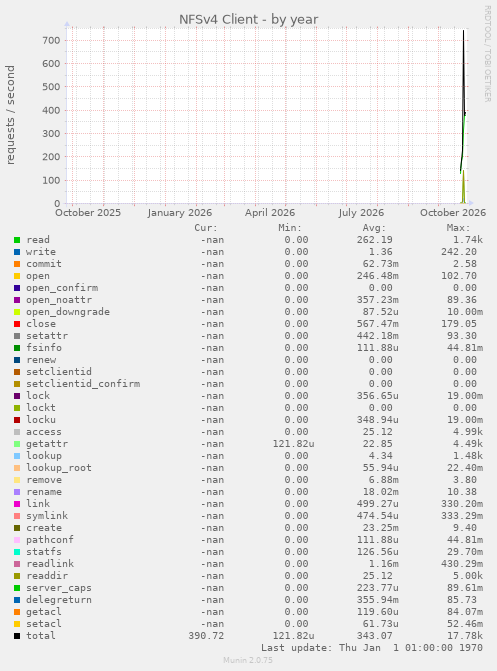
Task: Click the 100 y-axis tick label
Action: tap(51, 180)
